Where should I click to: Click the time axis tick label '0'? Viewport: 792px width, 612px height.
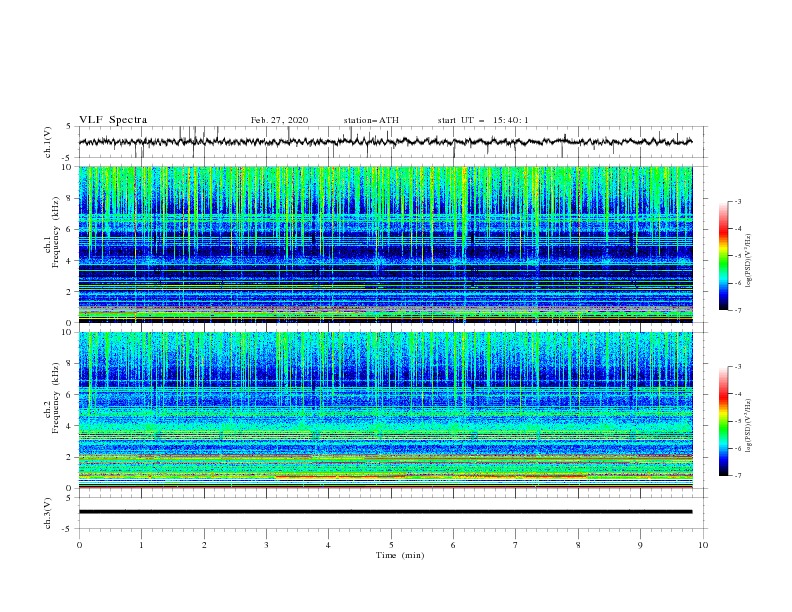click(x=79, y=545)
